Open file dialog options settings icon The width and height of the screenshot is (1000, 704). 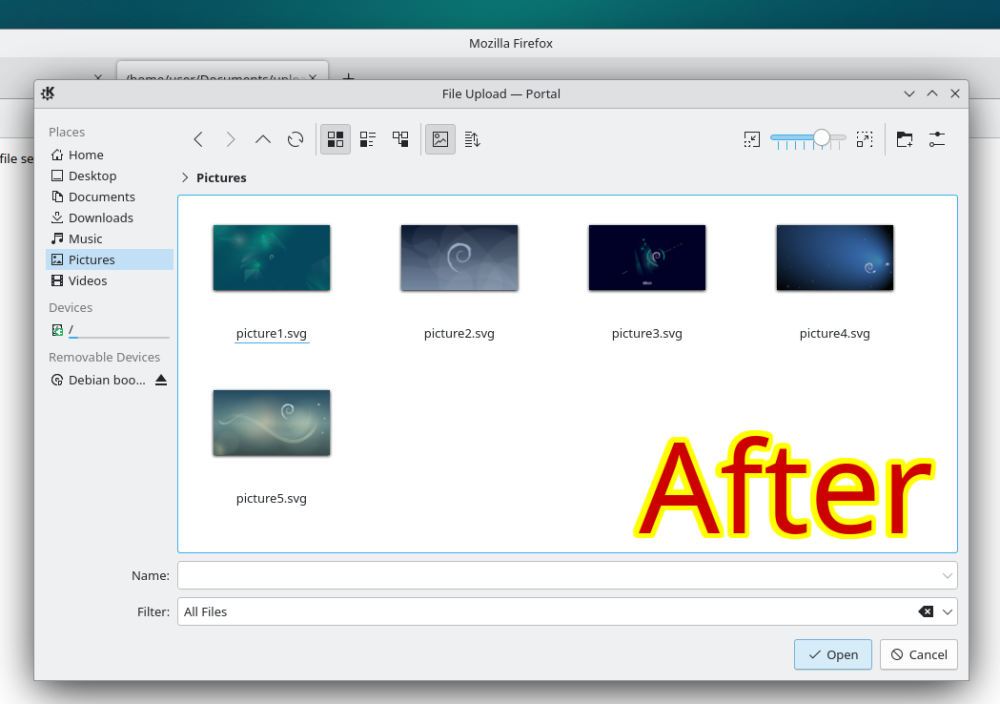tap(937, 140)
